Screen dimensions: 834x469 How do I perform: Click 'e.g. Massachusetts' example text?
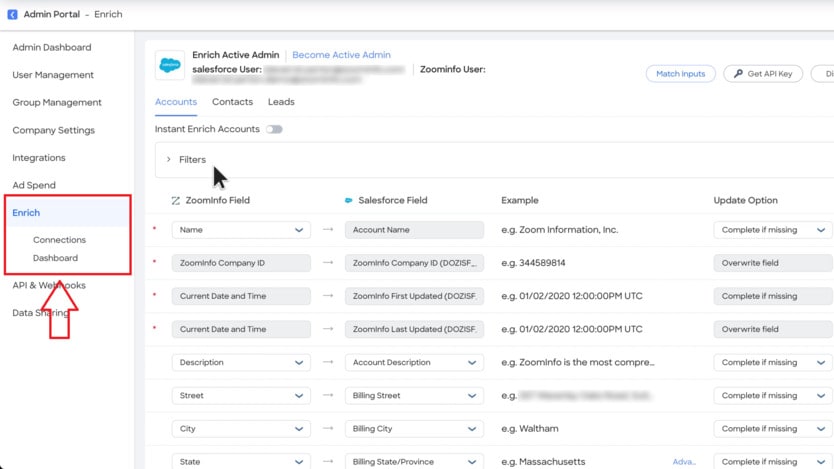click(x=543, y=462)
